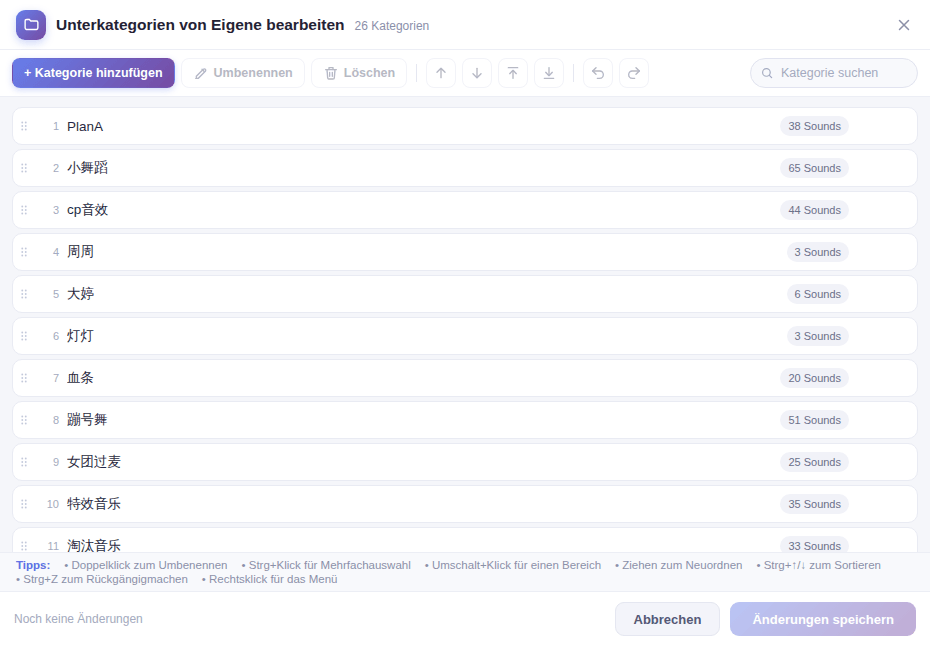
Task: Click drag handle for 周周 row
Action: pyautogui.click(x=24, y=252)
